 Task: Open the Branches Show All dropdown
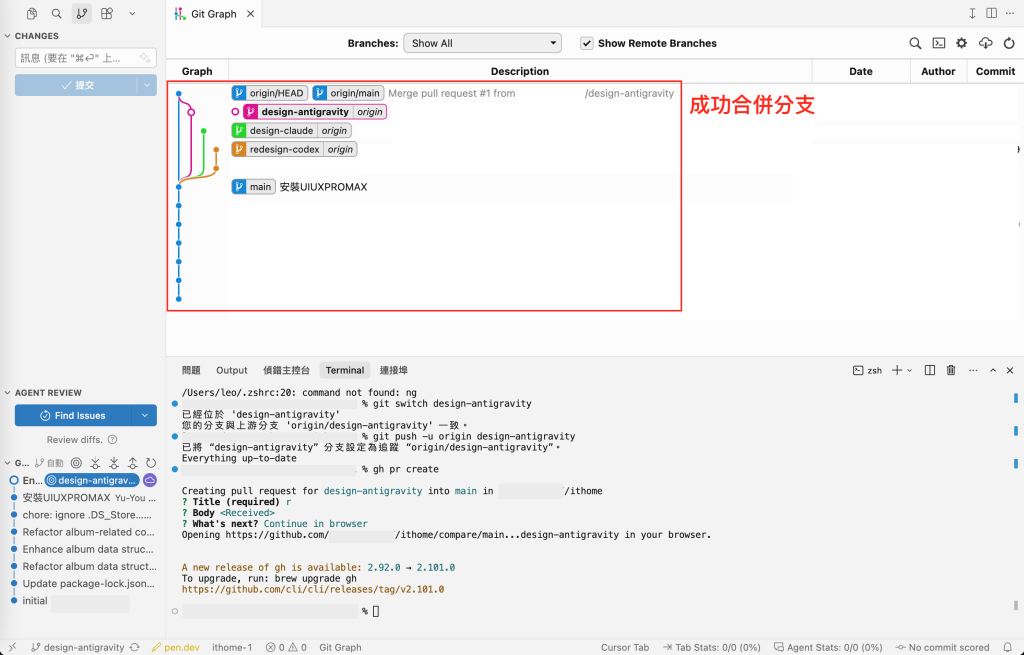[483, 43]
